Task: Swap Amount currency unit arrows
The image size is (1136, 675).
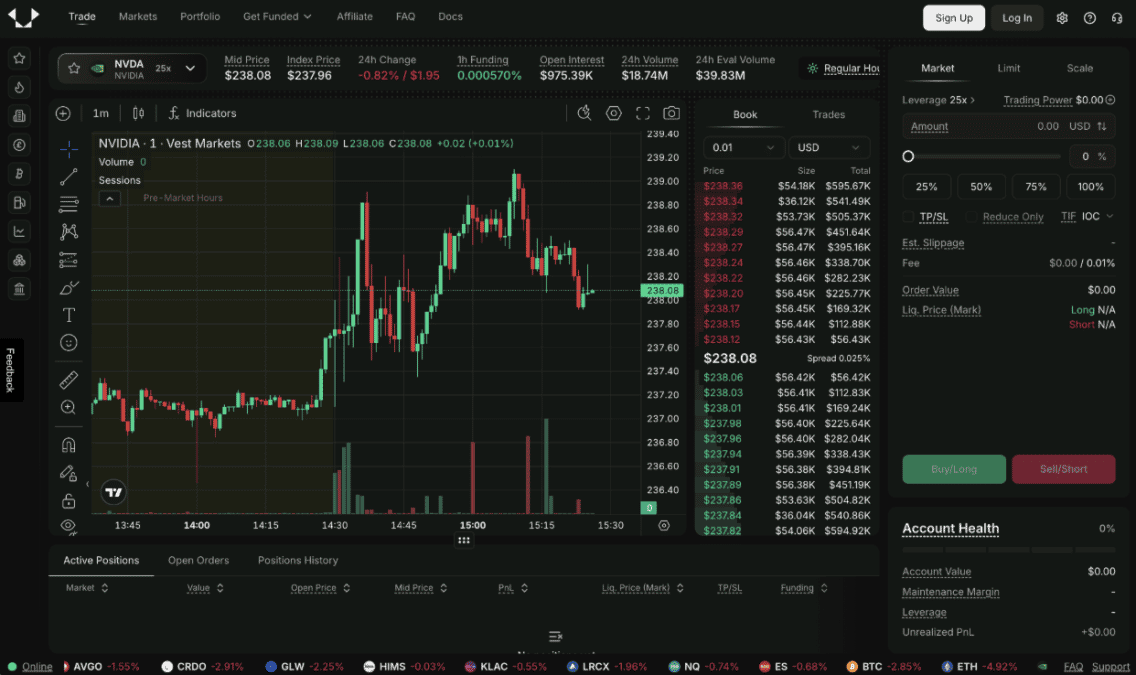Action: pos(1102,126)
